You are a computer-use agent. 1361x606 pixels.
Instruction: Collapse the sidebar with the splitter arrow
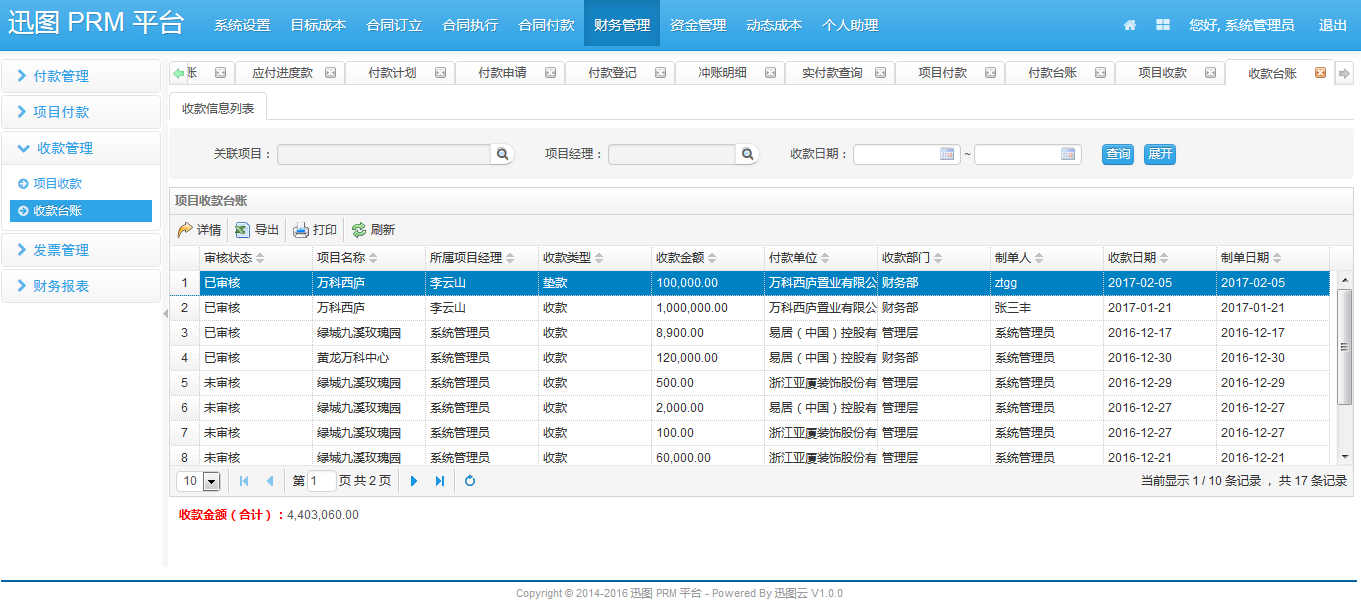pos(165,314)
